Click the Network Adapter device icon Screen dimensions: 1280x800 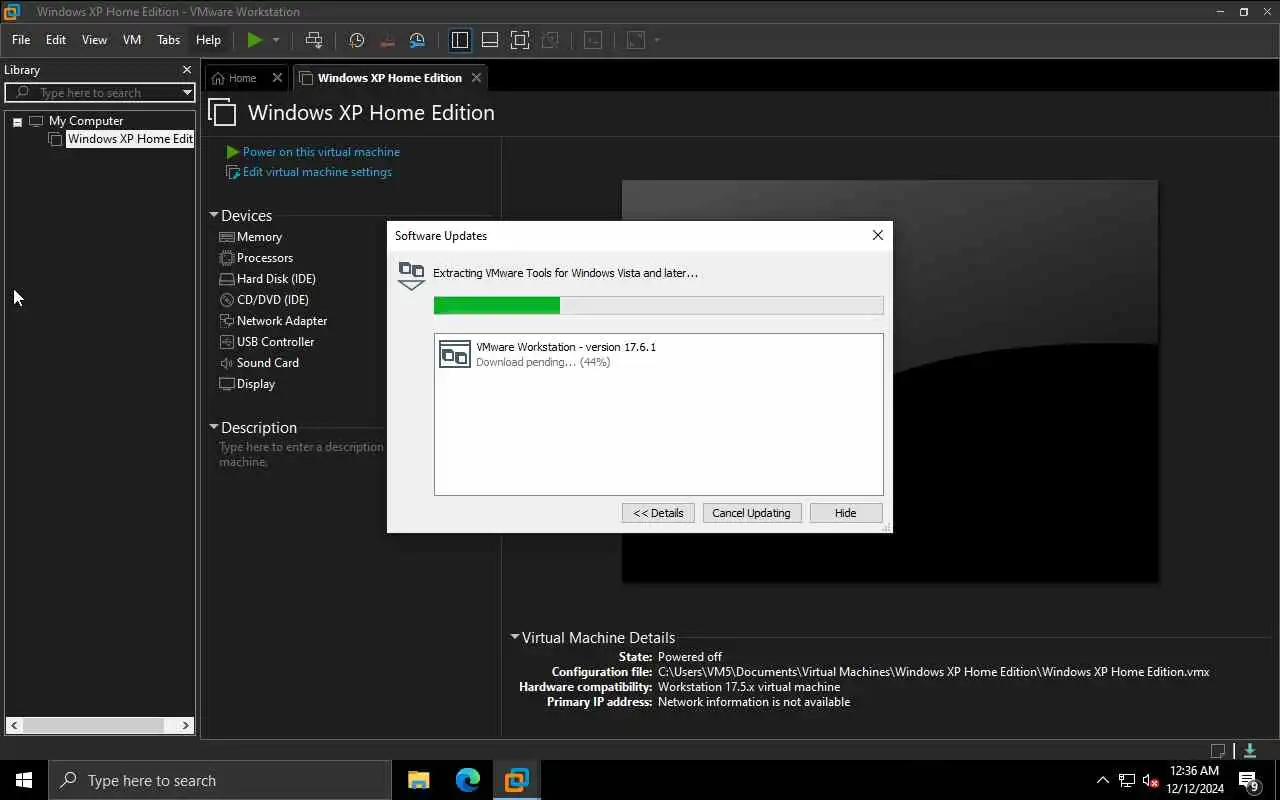coord(227,321)
